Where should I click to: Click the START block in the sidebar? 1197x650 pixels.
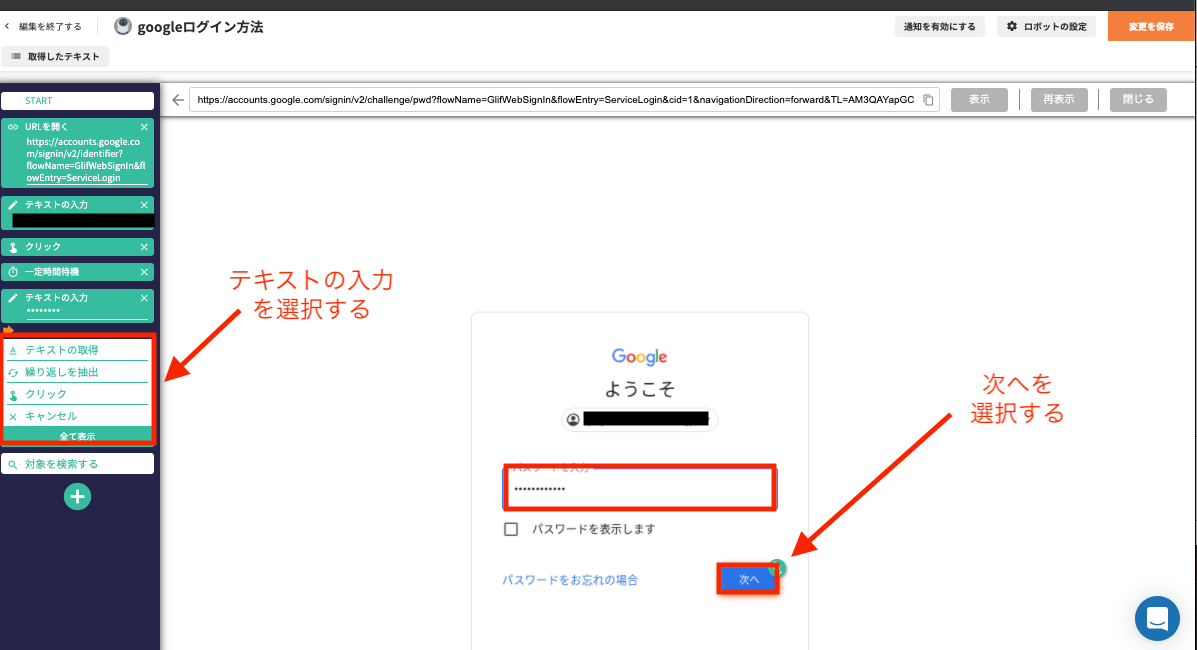click(77, 101)
